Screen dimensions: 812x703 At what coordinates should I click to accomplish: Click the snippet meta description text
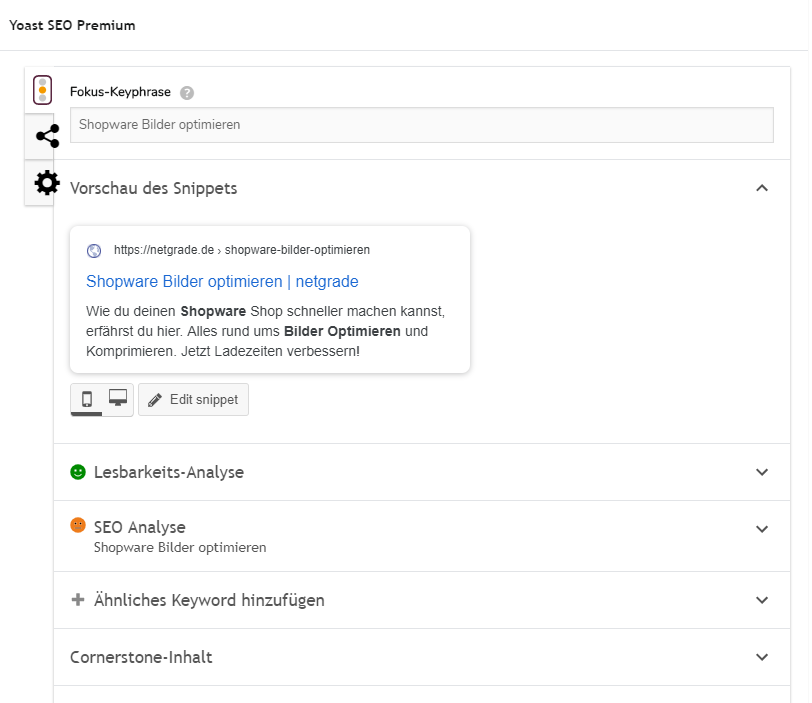click(x=265, y=331)
